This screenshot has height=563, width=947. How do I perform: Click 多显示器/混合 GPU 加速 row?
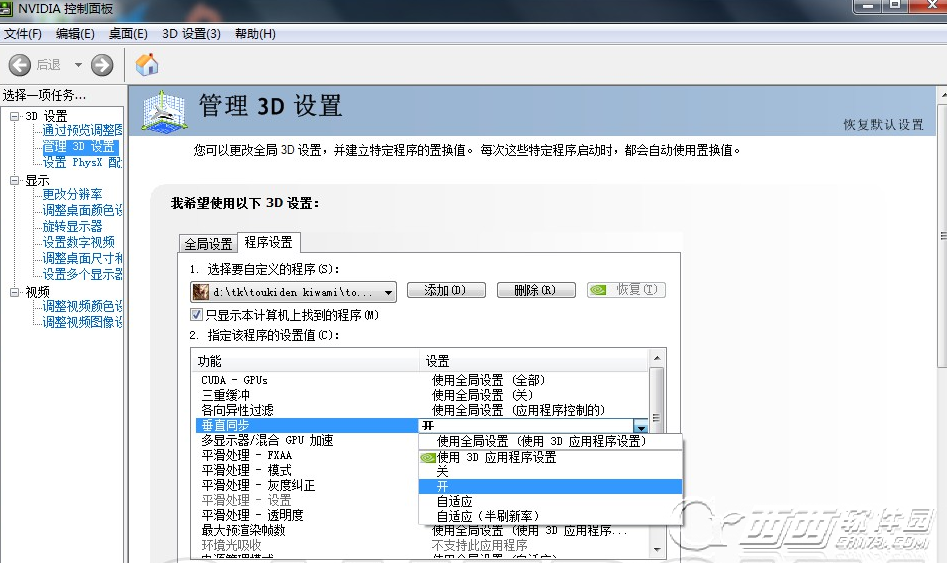tap(307, 440)
